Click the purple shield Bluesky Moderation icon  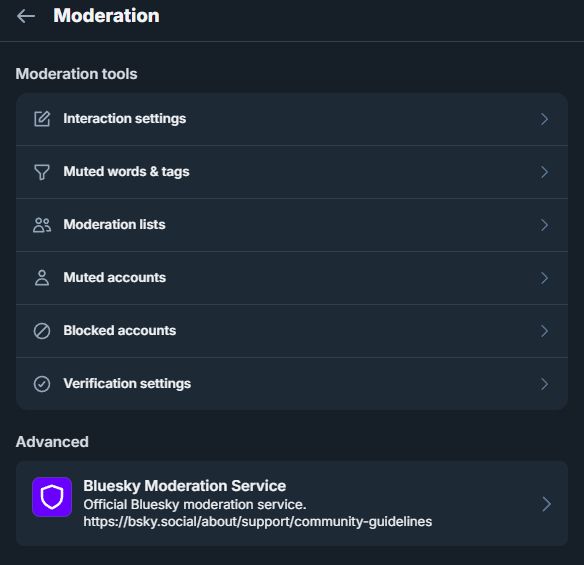click(x=52, y=497)
